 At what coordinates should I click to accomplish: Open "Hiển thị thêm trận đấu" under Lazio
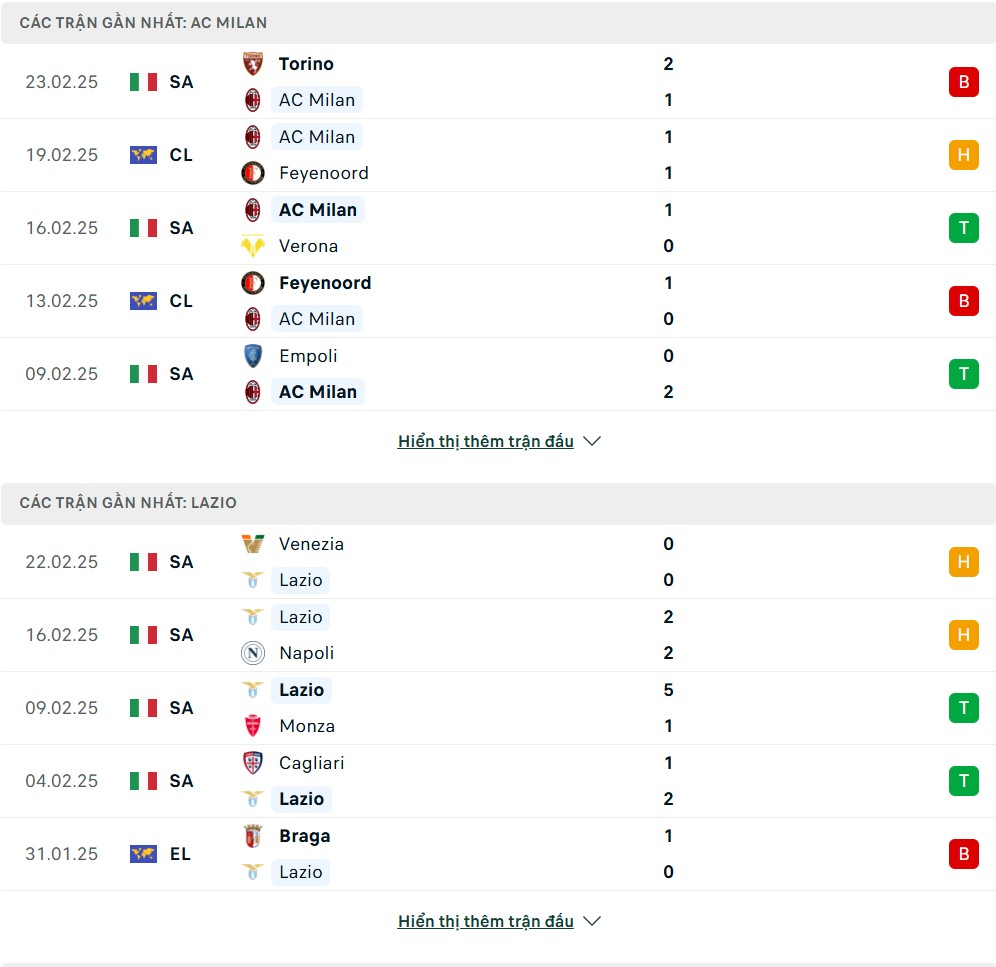pos(486,921)
